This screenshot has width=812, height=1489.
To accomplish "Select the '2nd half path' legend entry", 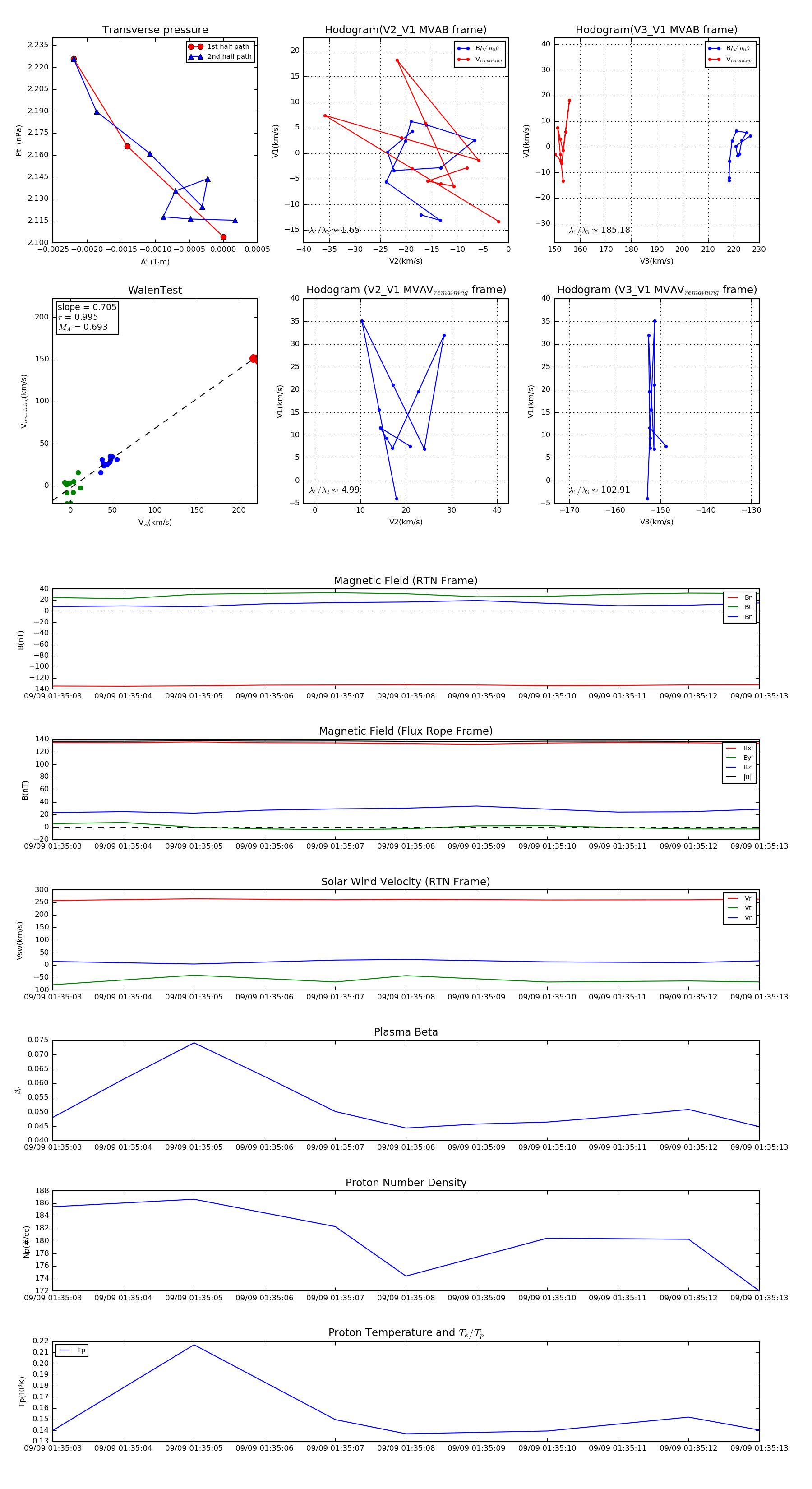I will [220, 57].
